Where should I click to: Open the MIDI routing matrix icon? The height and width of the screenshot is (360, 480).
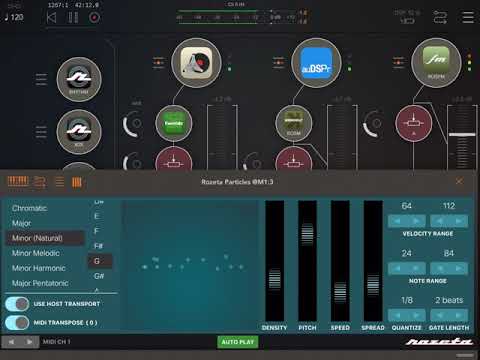click(440, 17)
